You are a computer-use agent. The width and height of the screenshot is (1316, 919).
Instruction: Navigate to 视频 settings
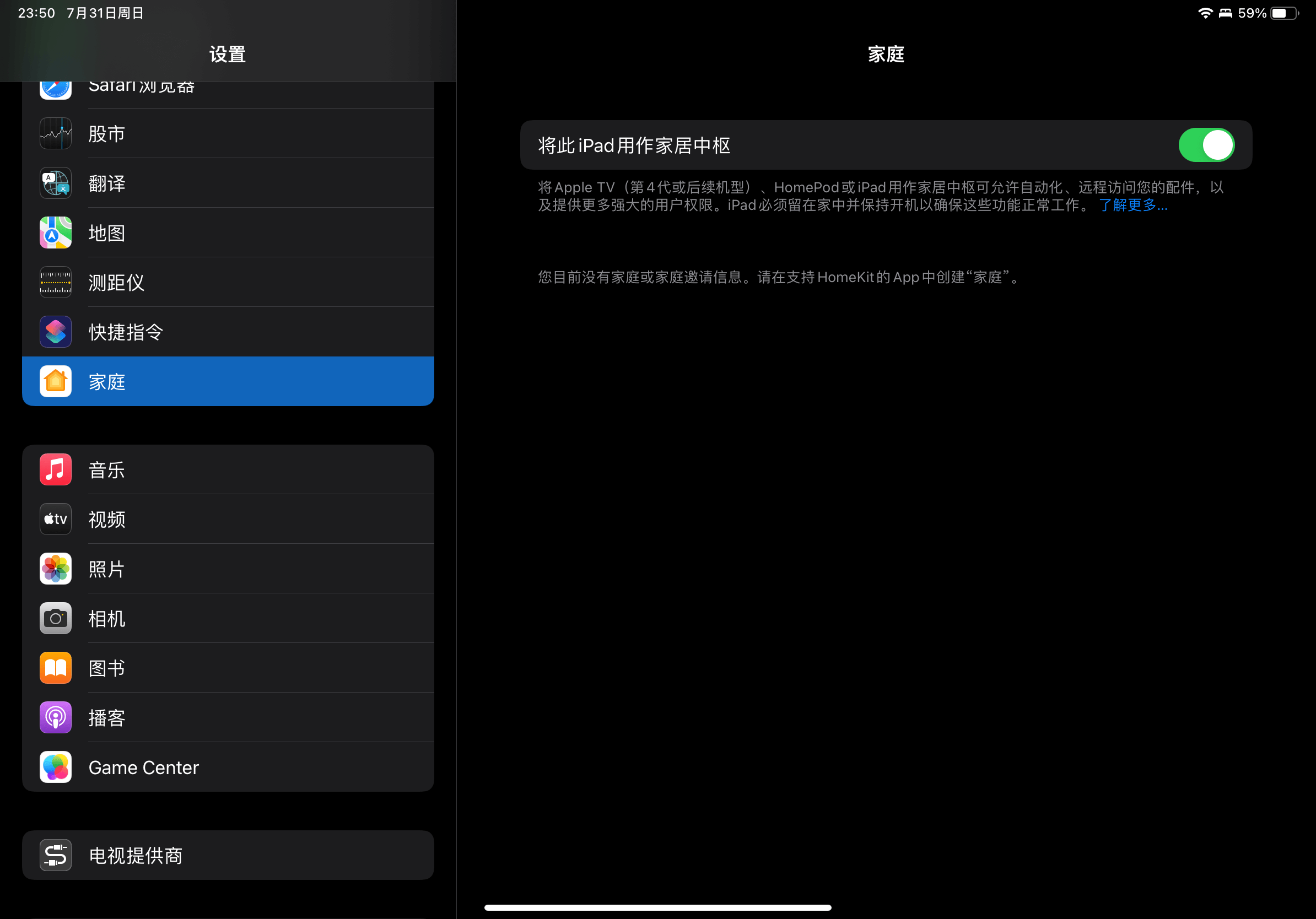point(227,518)
